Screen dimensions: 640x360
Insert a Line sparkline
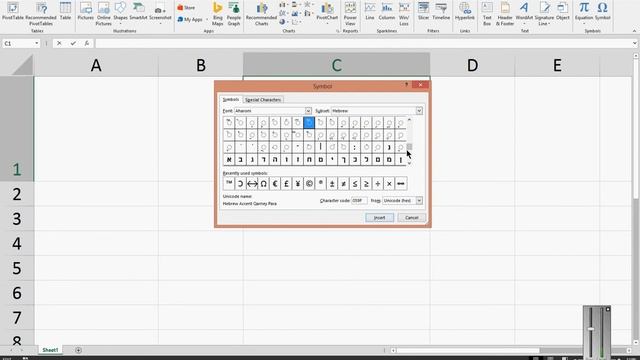(x=370, y=12)
